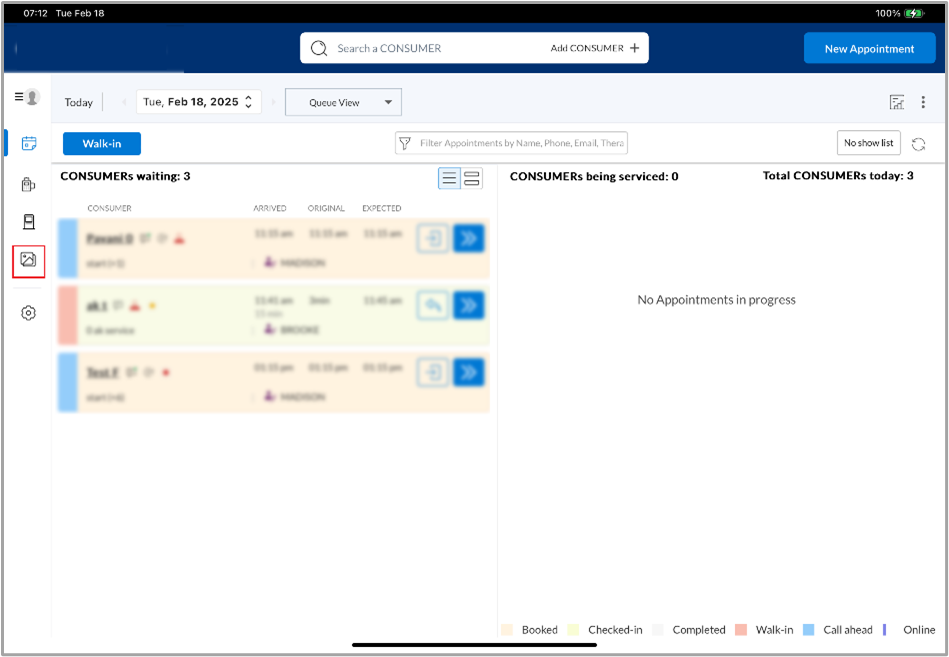Click the CONSUMER column header
Screen dimensions: 949x657
pyautogui.click(x=110, y=208)
